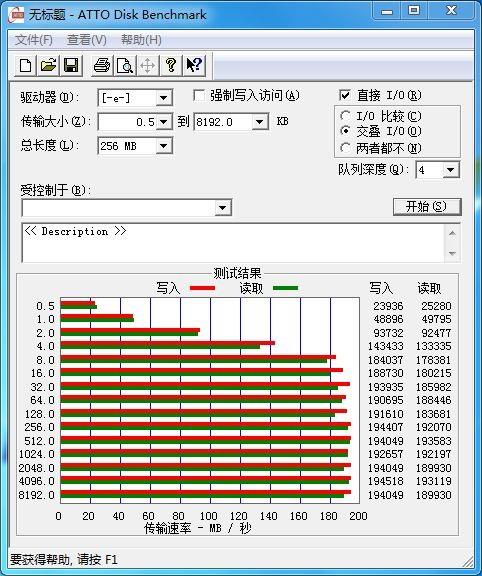Click the green 读取 legend swatch
The width and height of the screenshot is (482, 576).
pyautogui.click(x=285, y=288)
